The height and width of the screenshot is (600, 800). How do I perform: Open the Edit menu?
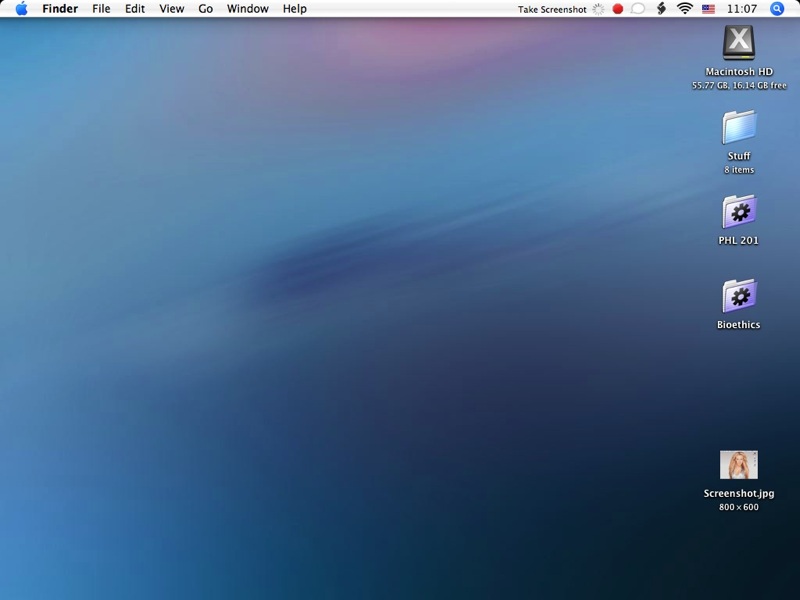tap(135, 9)
